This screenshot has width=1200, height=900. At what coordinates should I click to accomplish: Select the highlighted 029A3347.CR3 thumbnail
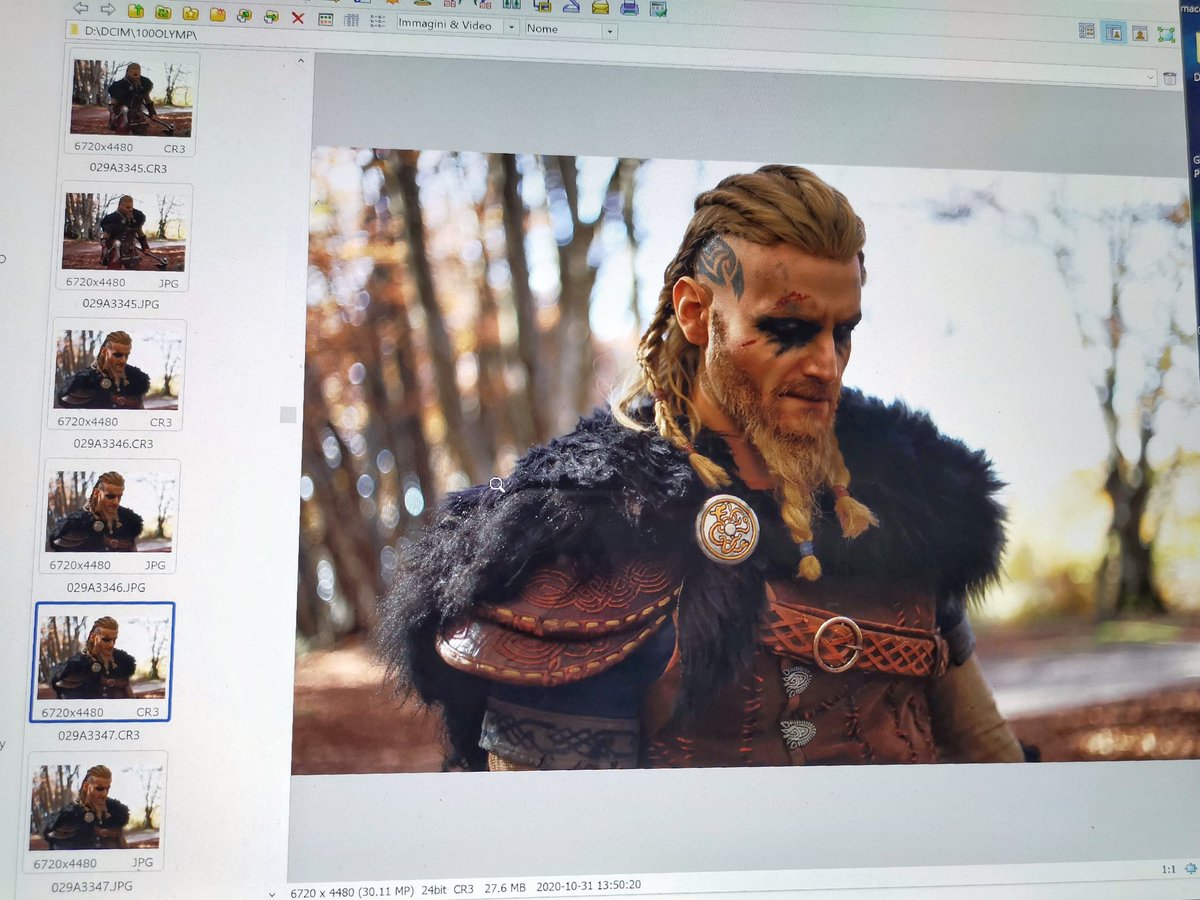click(x=102, y=661)
